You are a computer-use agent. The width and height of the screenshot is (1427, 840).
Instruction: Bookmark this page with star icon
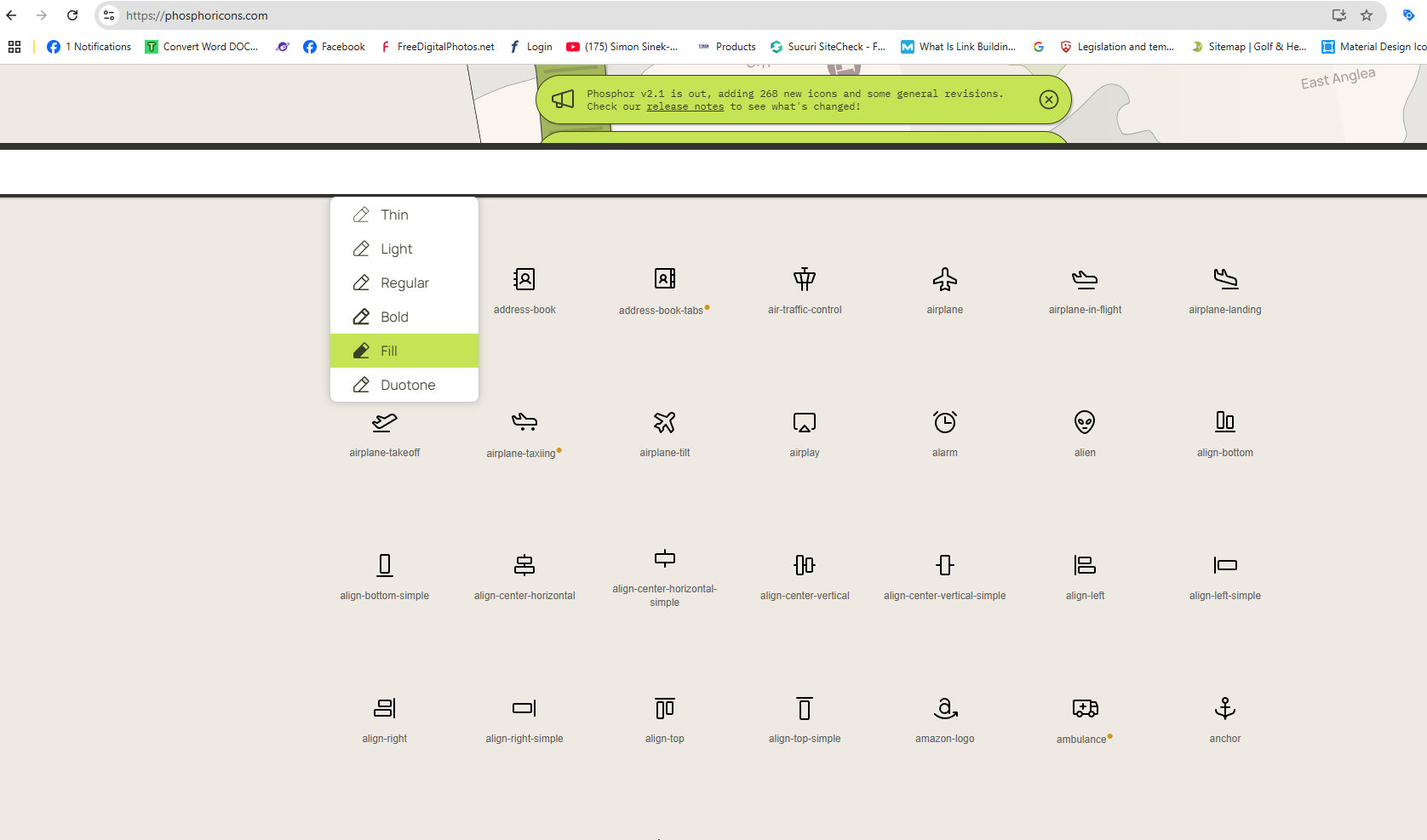point(1367,15)
